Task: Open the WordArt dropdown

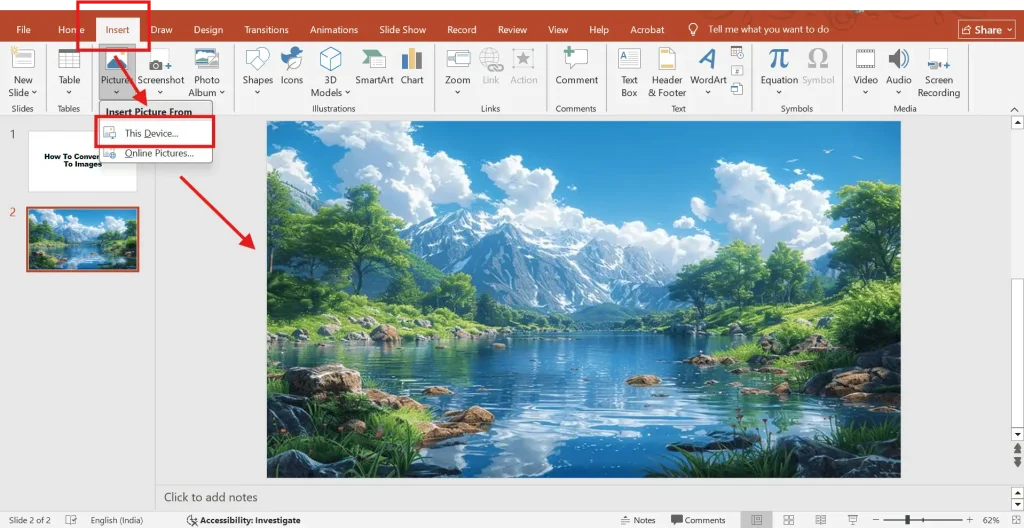Action: 708,93
